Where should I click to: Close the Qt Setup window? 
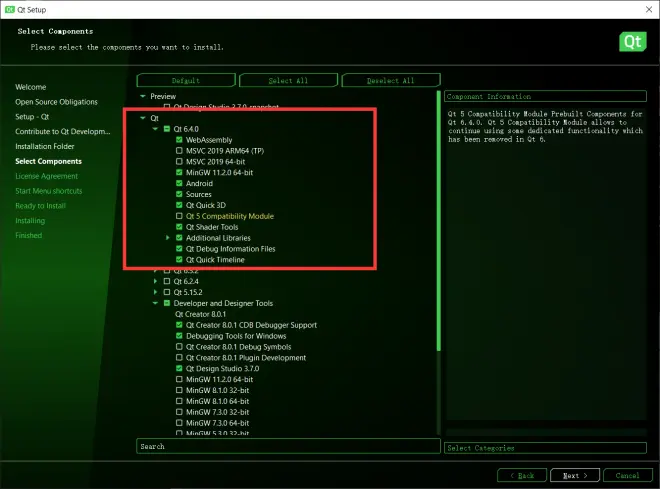(x=649, y=9)
